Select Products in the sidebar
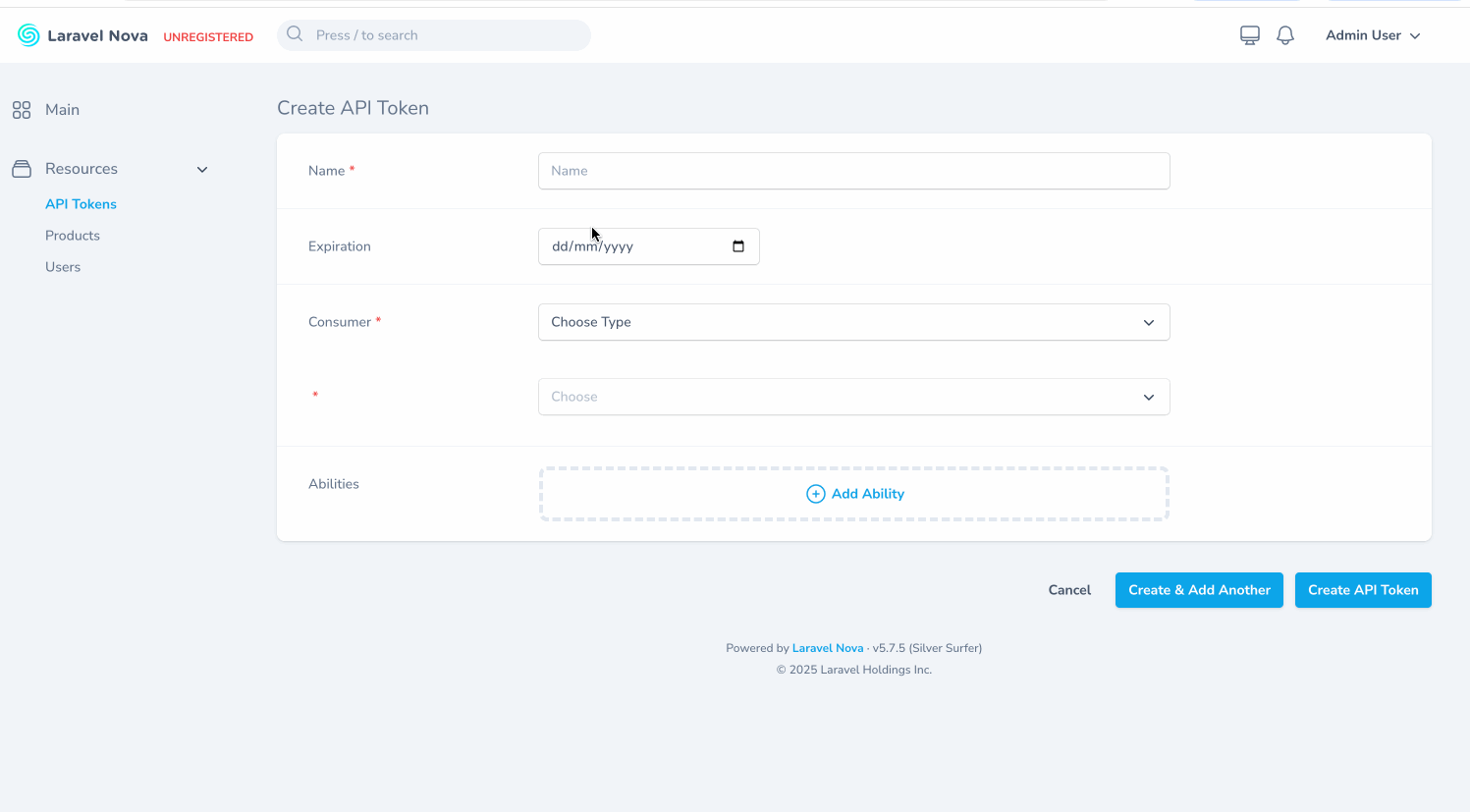The height and width of the screenshot is (812, 1470). [x=72, y=235]
